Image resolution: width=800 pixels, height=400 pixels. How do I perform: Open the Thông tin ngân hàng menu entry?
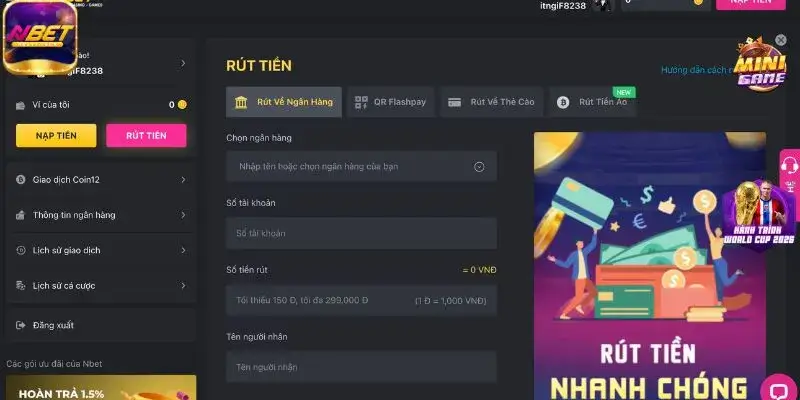click(101, 215)
